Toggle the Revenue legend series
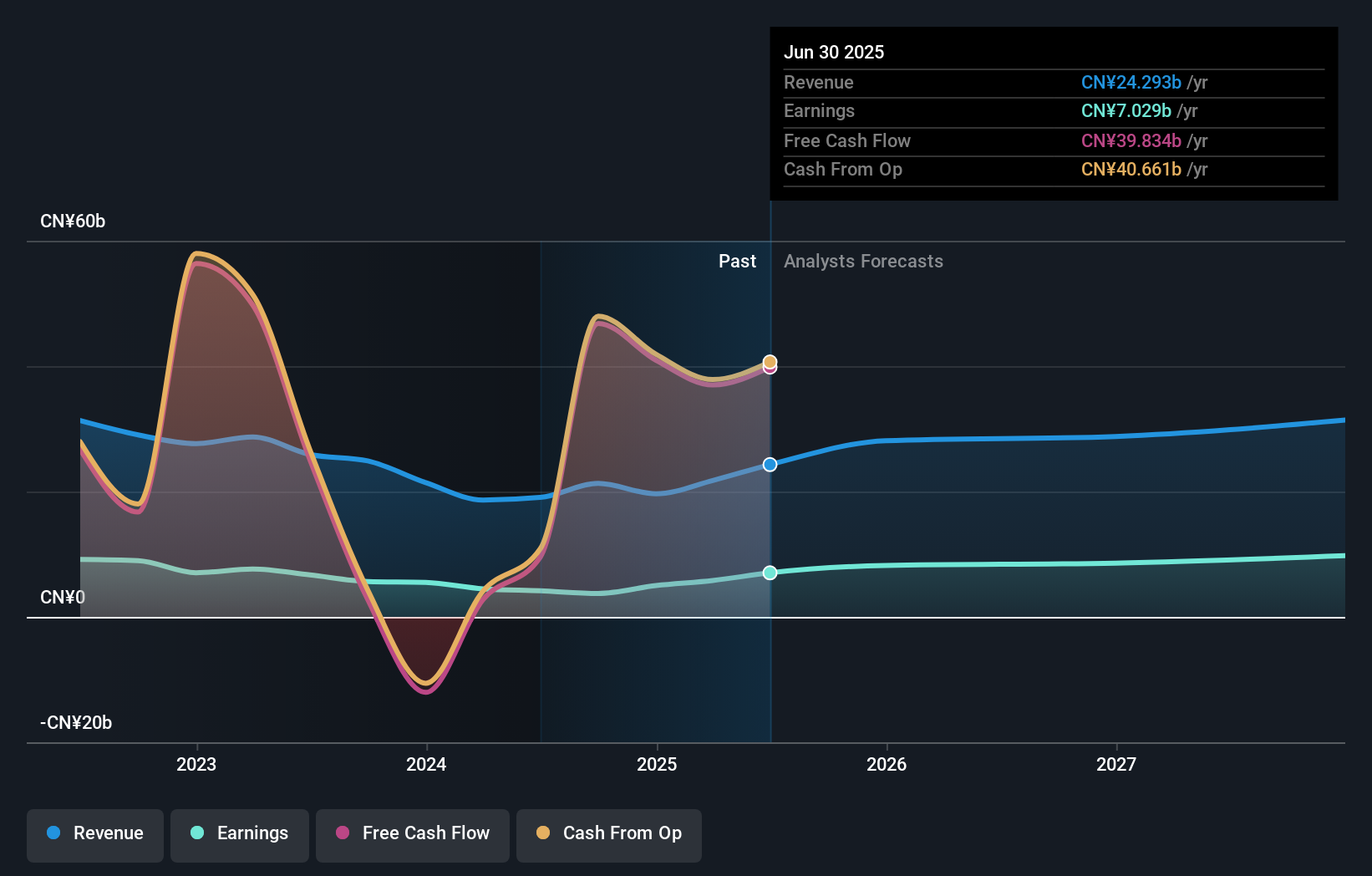1372x876 pixels. pos(95,835)
